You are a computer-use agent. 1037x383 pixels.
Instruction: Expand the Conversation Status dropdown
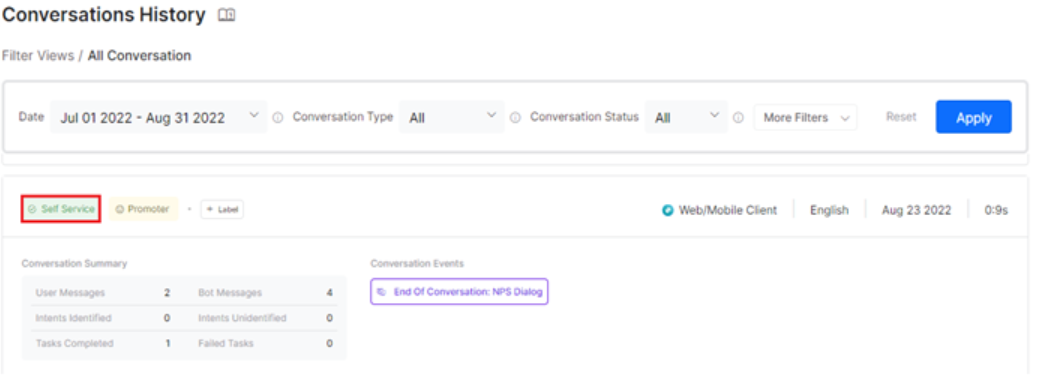[x=686, y=118]
